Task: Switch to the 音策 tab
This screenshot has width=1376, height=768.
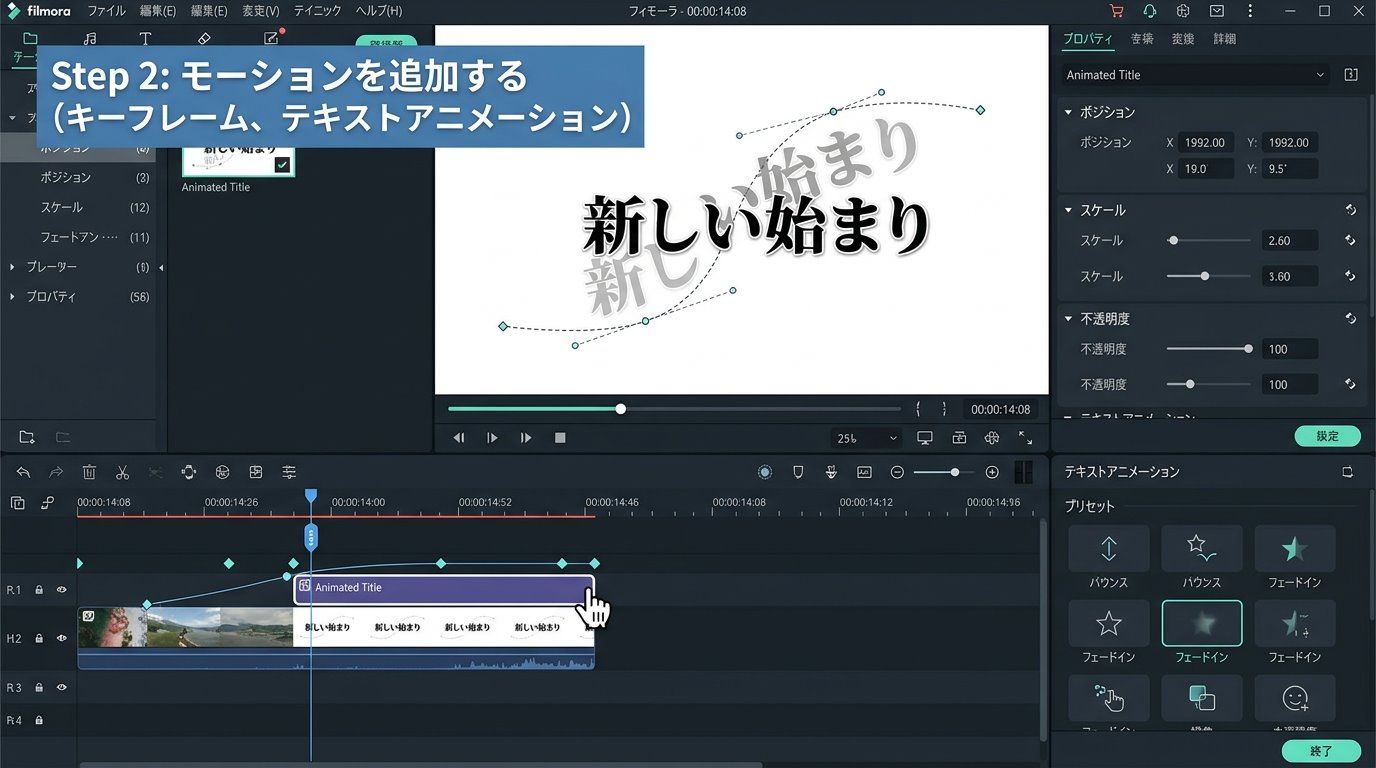Action: pyautogui.click(x=1142, y=39)
